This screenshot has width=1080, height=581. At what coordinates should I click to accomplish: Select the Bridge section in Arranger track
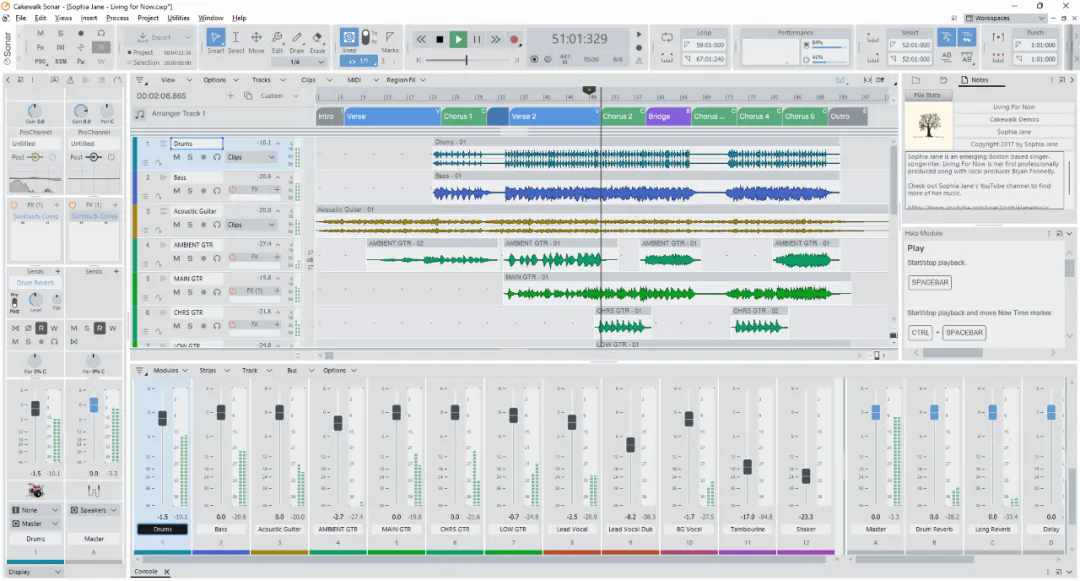[667, 116]
